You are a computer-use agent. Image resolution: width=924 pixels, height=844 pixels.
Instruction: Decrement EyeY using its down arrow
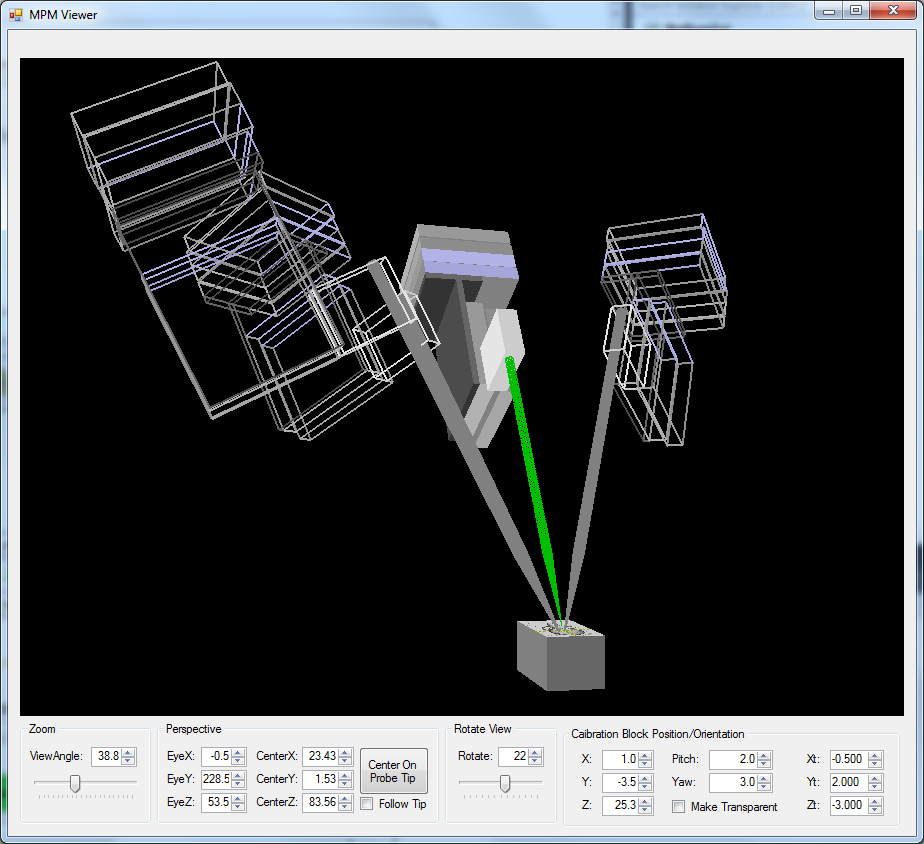238,783
